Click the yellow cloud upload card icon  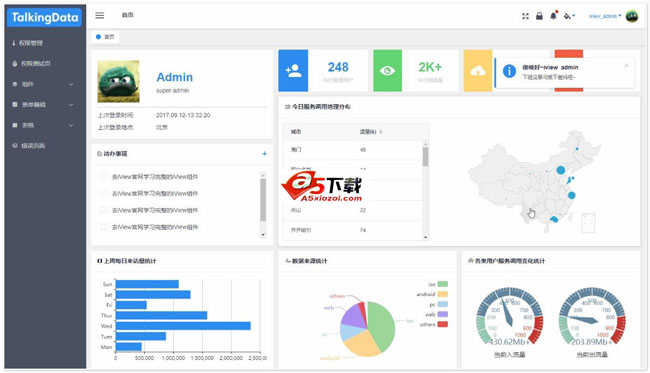(x=478, y=70)
